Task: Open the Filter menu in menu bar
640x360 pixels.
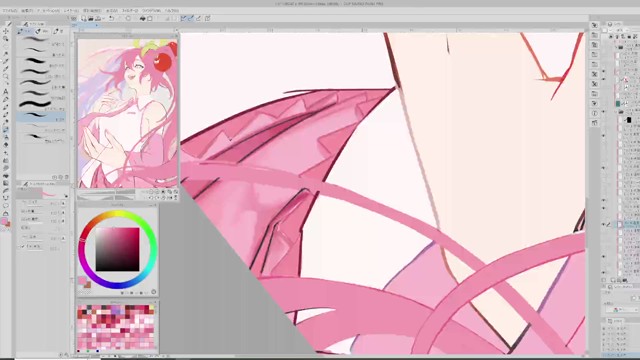Action: pos(130,11)
